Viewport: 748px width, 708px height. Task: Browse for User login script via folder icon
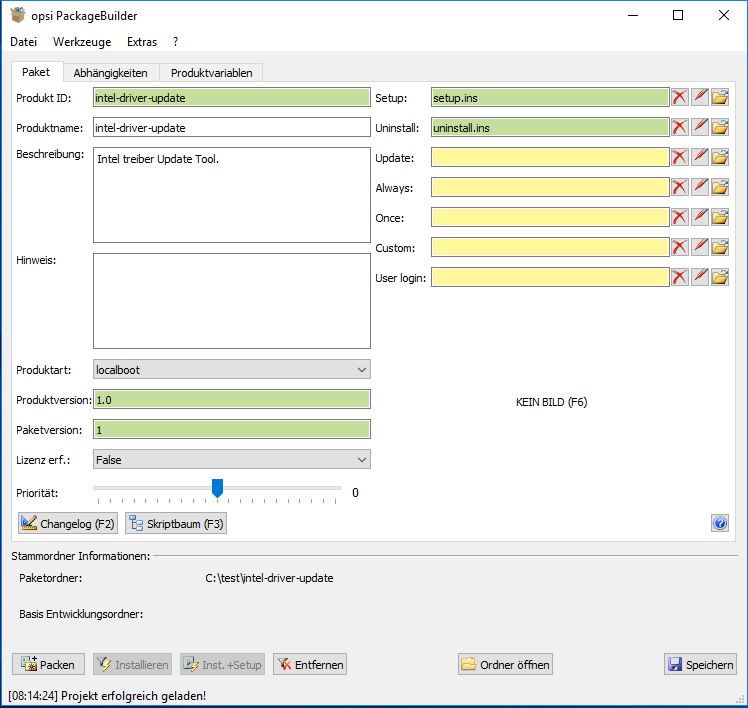point(720,278)
